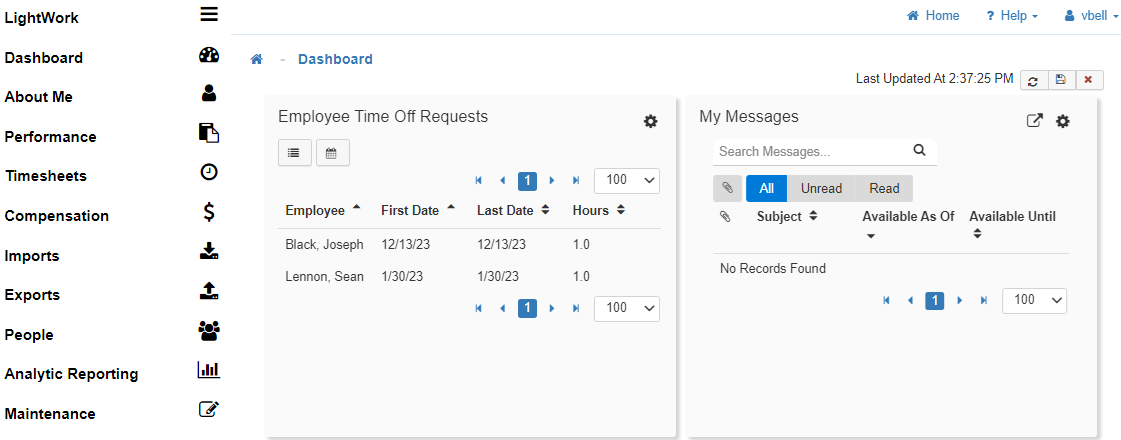The width and height of the screenshot is (1121, 440).
Task: Expand the vbell user menu
Action: click(x=1091, y=16)
